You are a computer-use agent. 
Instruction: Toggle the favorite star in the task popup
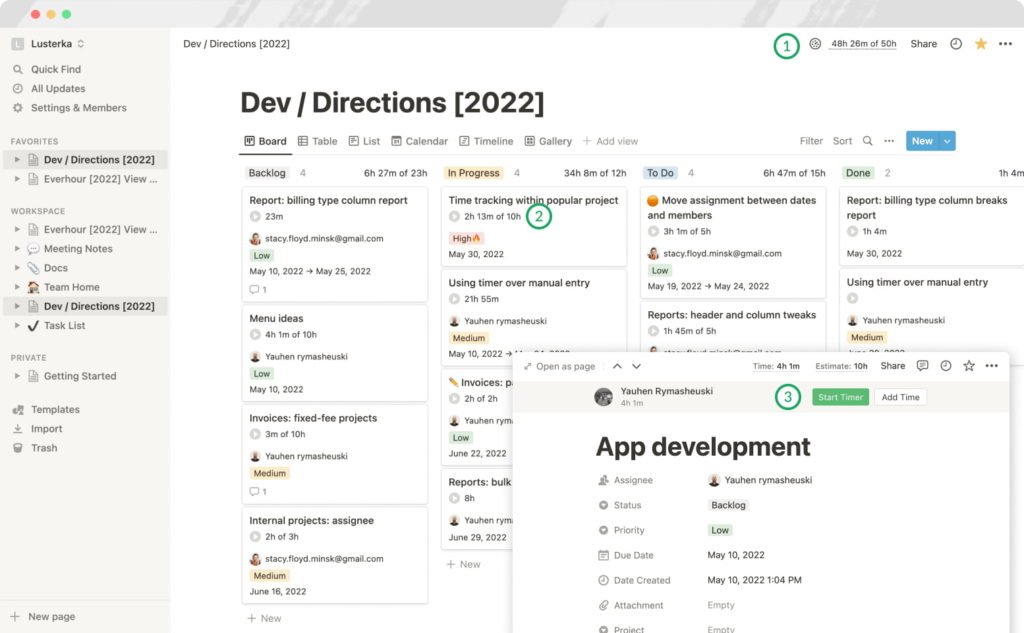click(x=968, y=366)
